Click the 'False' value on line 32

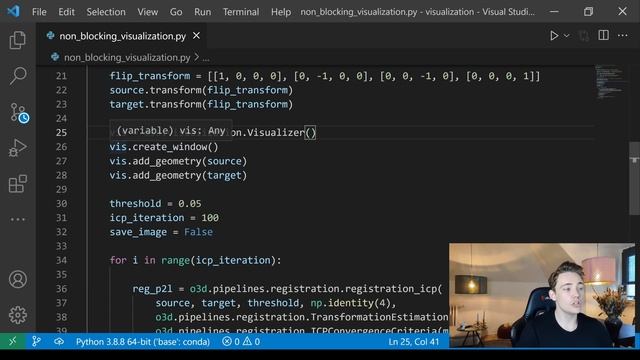coord(198,232)
